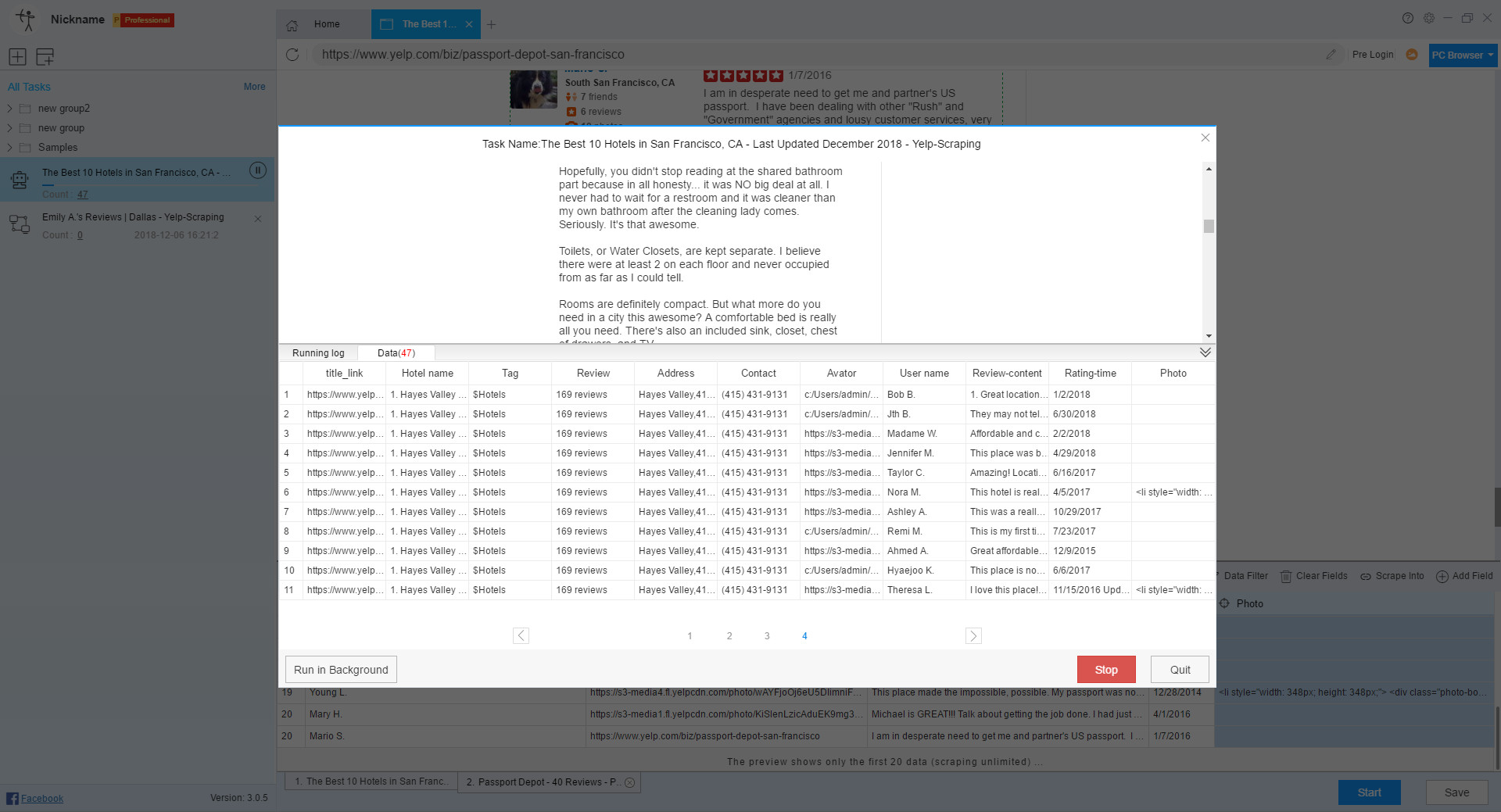Click the Start button
1501x812 pixels.
(1369, 792)
